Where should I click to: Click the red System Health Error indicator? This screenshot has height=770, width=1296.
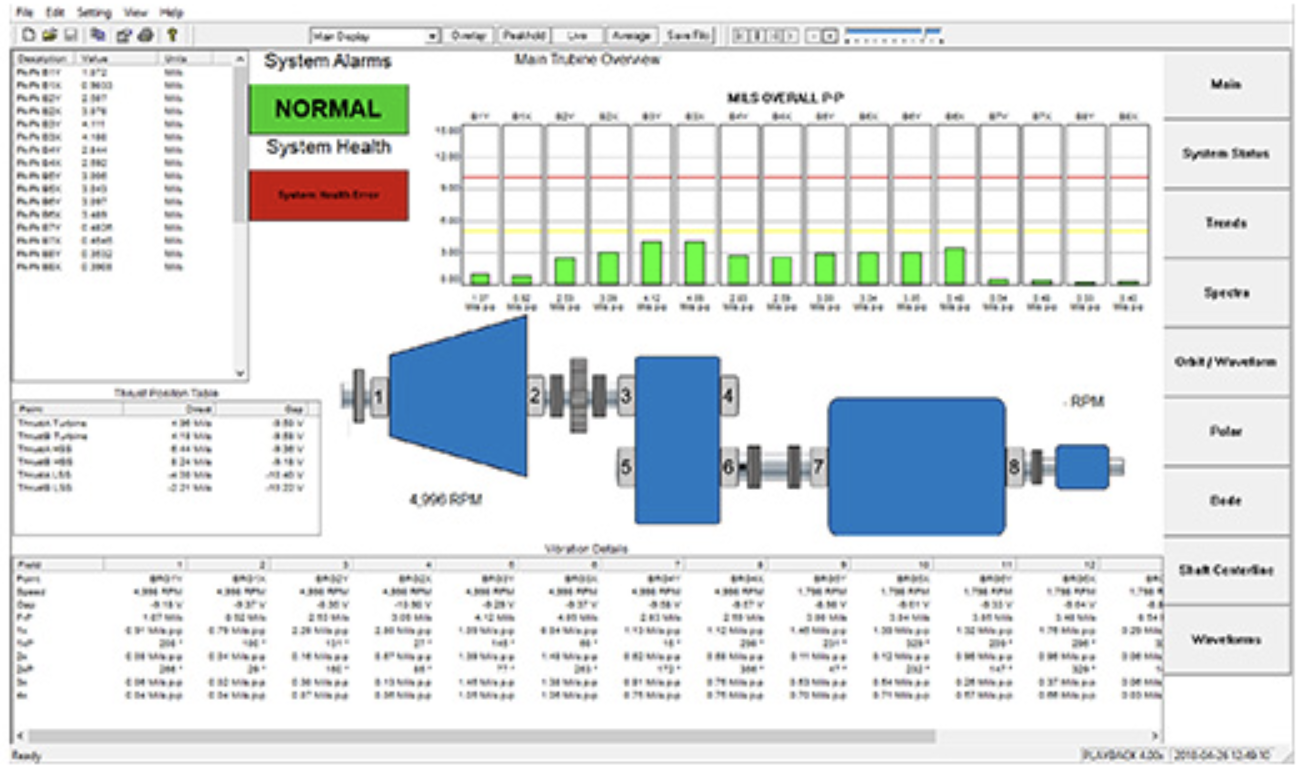pyautogui.click(x=328, y=195)
